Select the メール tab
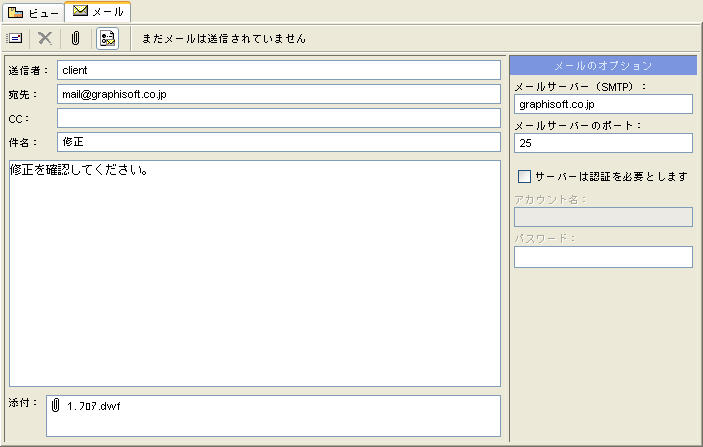703x447 pixels. [98, 12]
